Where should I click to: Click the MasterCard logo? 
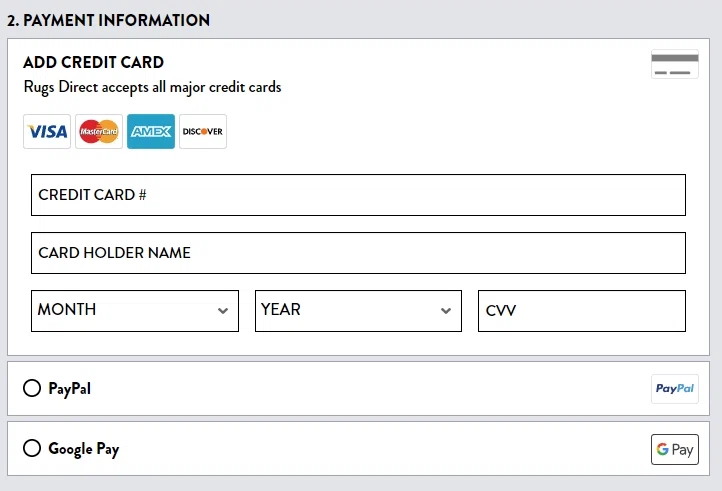(99, 131)
